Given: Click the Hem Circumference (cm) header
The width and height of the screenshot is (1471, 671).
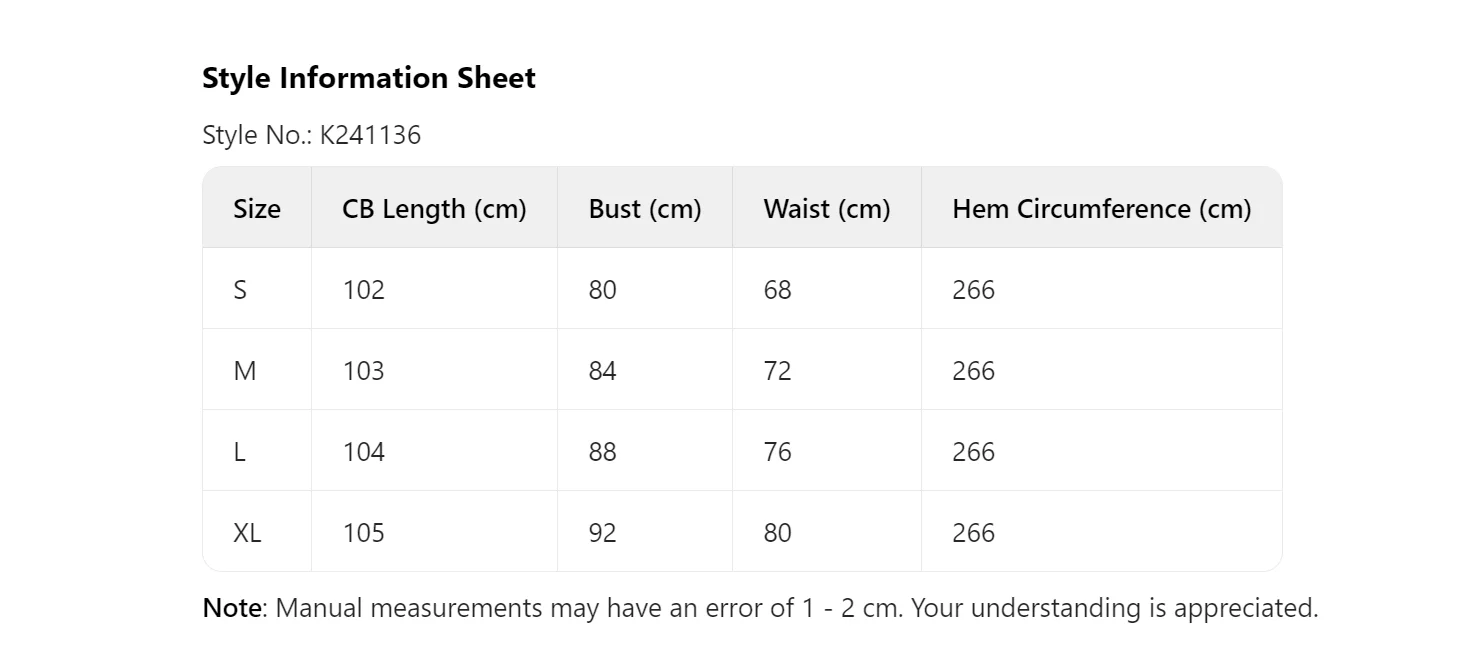Looking at the screenshot, I should coord(1101,209).
